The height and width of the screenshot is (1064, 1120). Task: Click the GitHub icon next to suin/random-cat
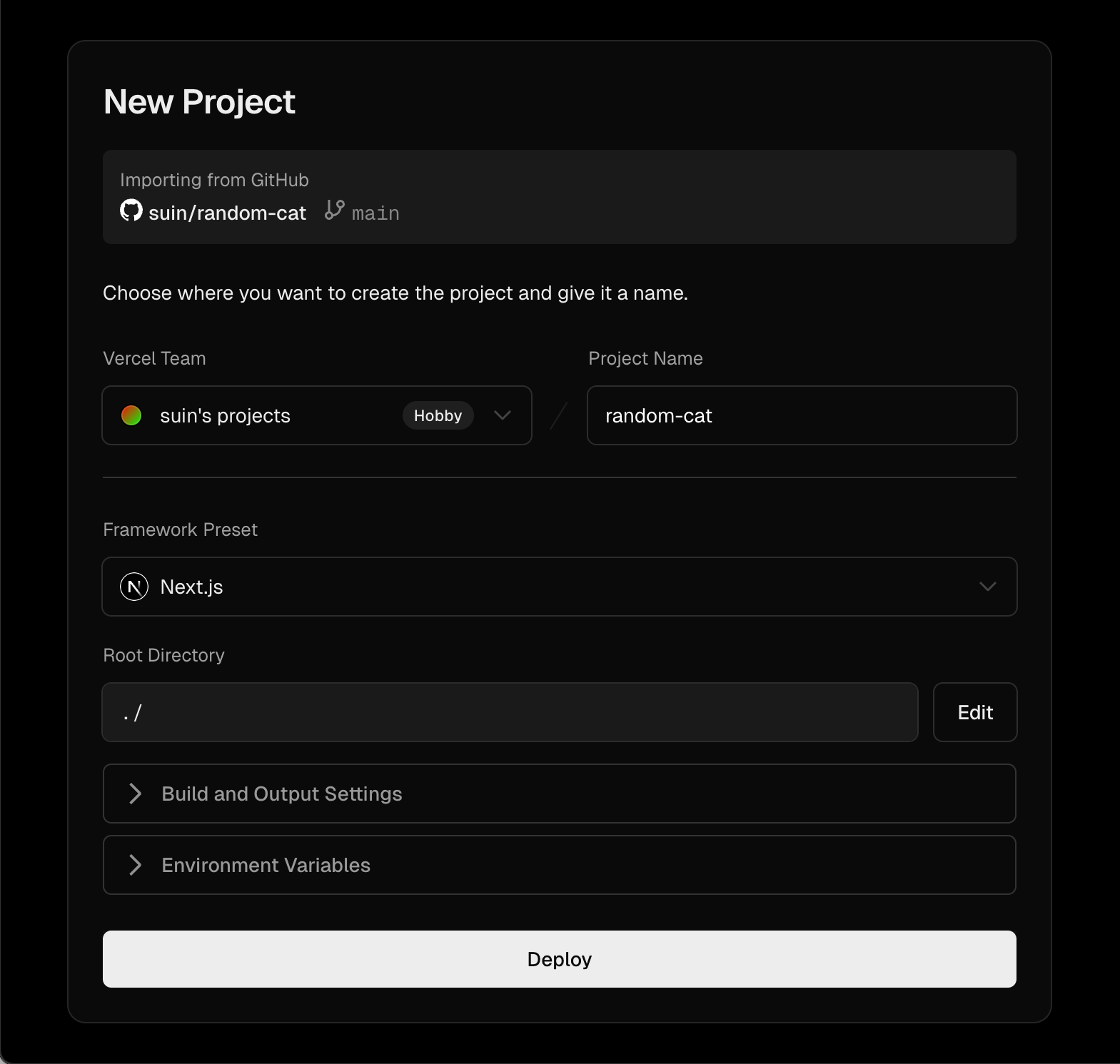tap(131, 211)
